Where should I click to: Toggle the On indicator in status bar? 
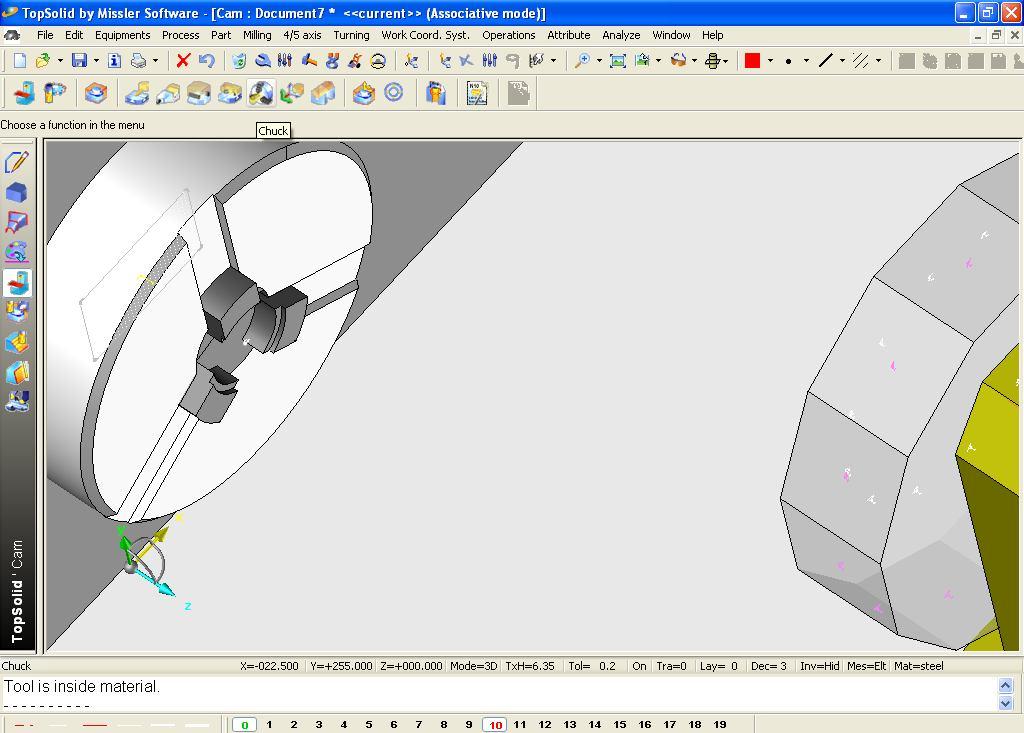click(639, 666)
